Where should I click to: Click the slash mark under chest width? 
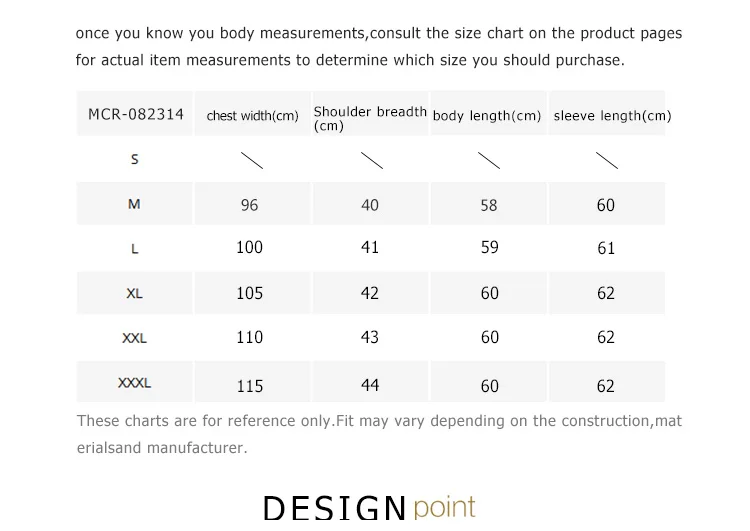[252, 161]
